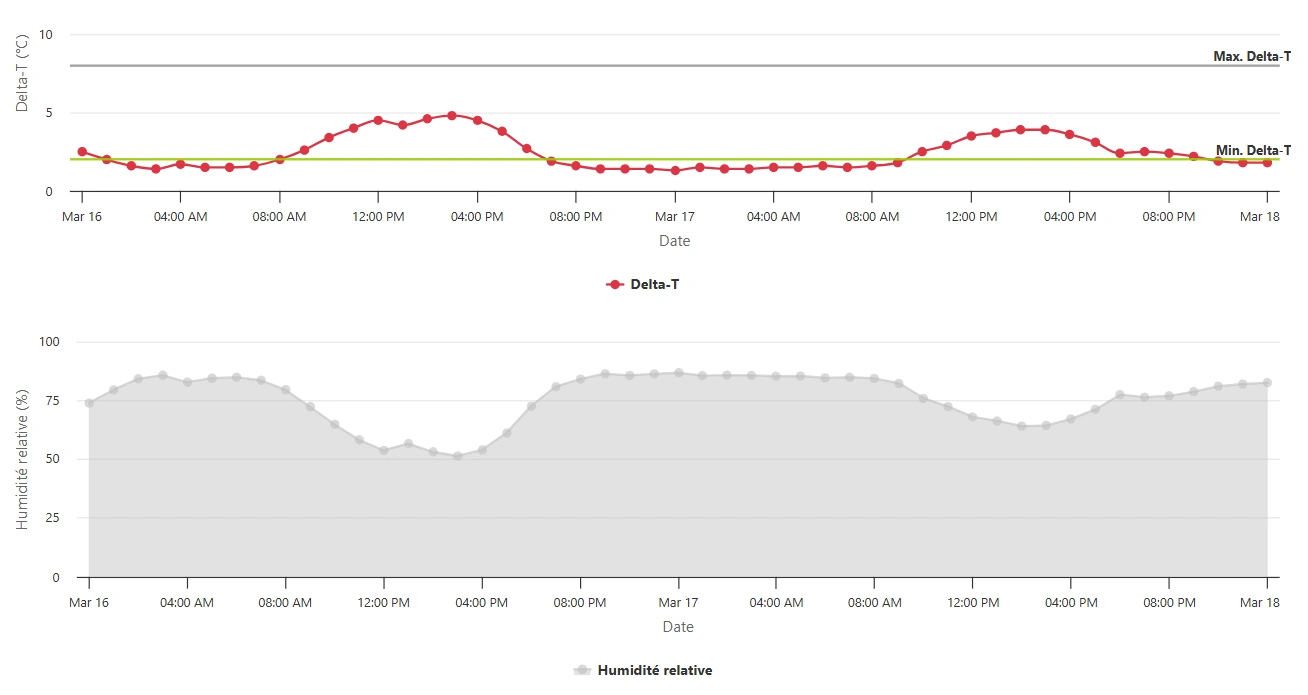Click the grey Humidité relative legend marker icon
Image resolution: width=1308 pixels, height=695 pixels.
pyautogui.click(x=582, y=671)
